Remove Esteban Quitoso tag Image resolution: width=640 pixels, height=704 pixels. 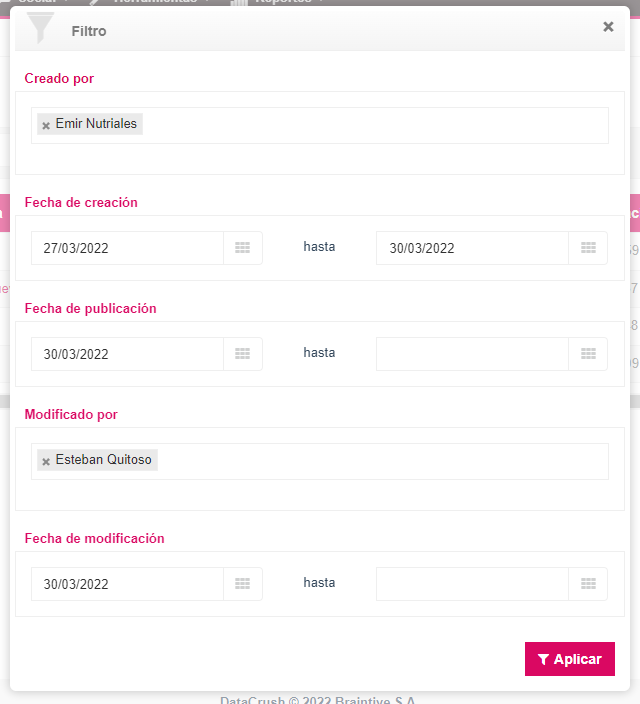[46, 462]
